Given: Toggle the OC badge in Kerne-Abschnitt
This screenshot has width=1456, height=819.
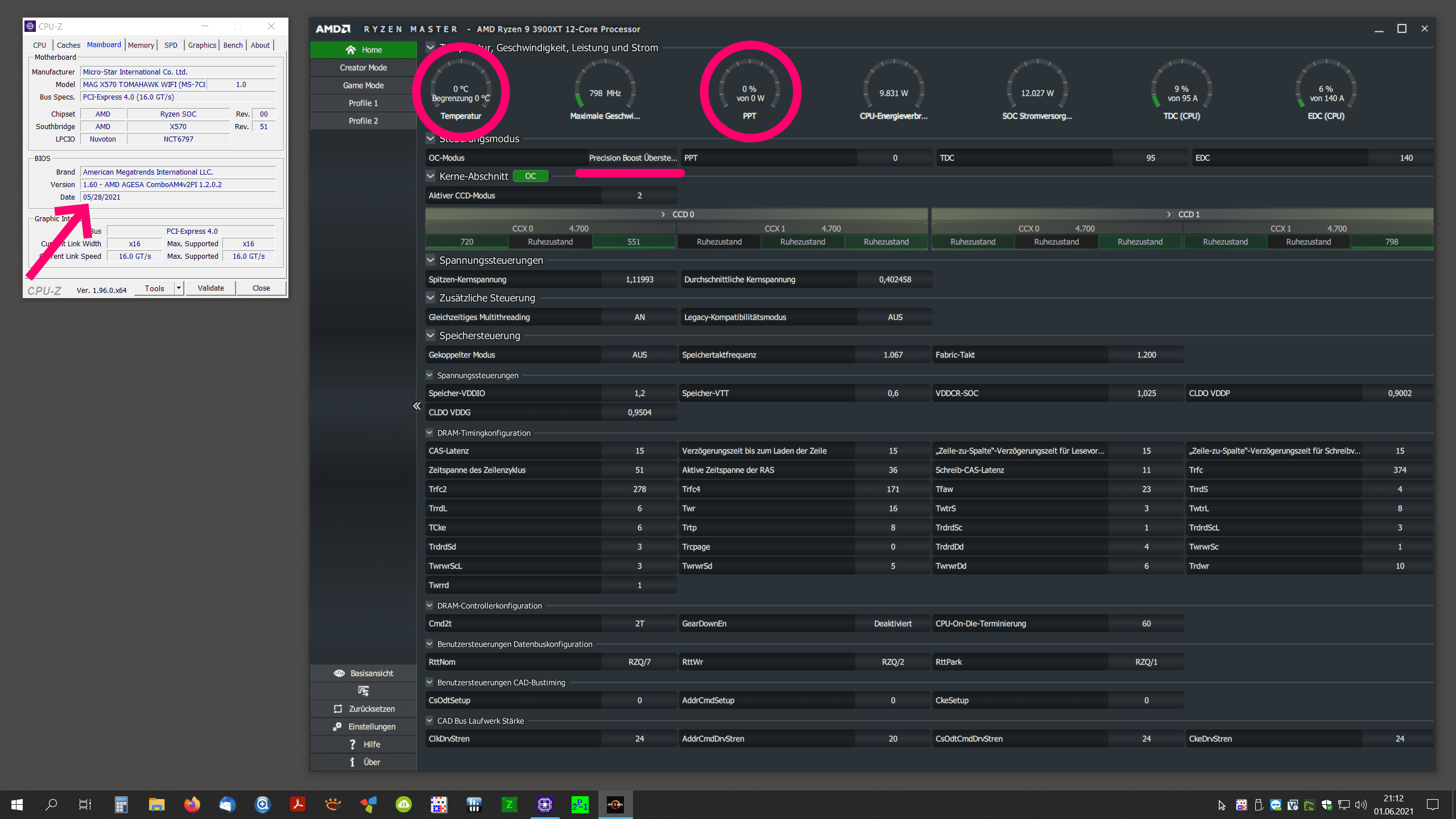Looking at the screenshot, I should click(530, 176).
